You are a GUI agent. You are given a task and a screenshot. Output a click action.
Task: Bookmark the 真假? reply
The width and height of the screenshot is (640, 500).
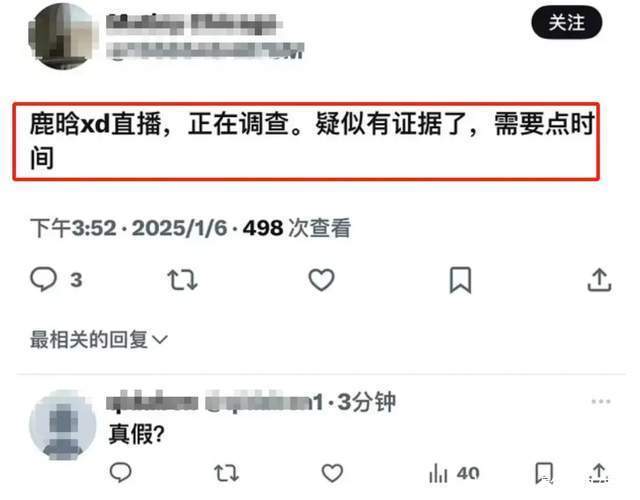coord(544,473)
